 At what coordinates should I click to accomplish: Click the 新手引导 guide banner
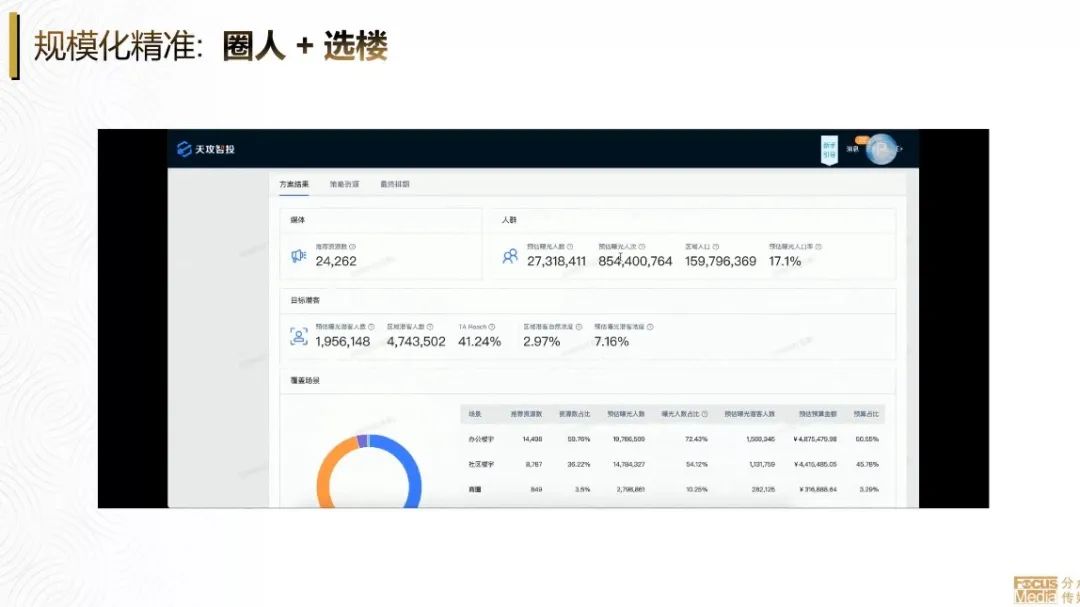(x=829, y=151)
